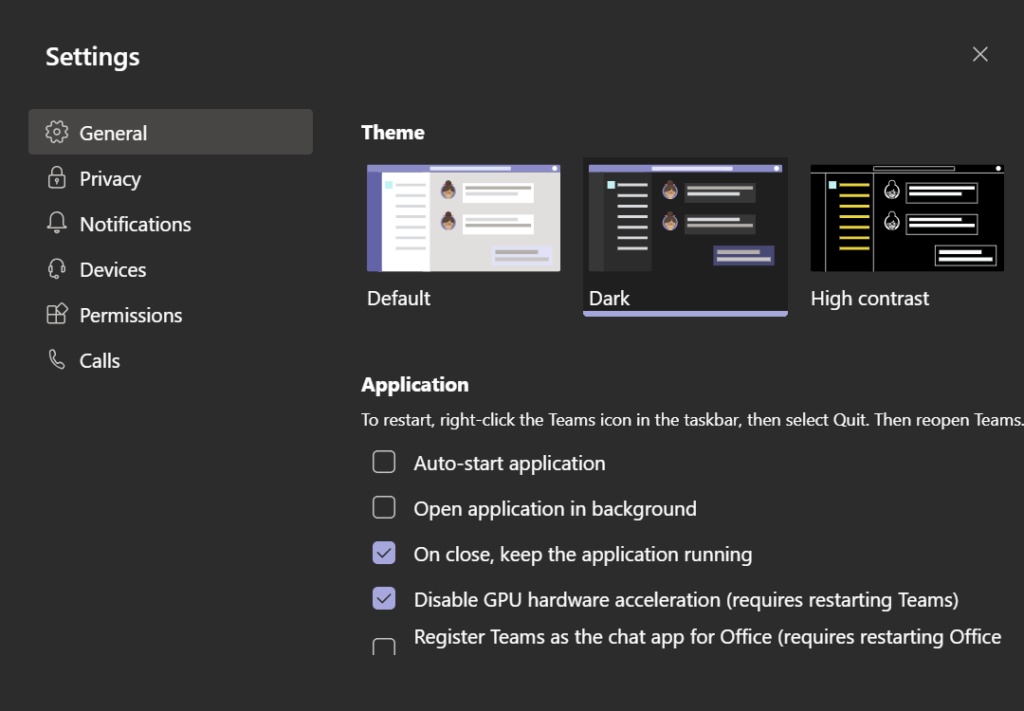This screenshot has width=1024, height=711.
Task: Click the phone handset icon for Calls
Action: pyautogui.click(x=57, y=360)
